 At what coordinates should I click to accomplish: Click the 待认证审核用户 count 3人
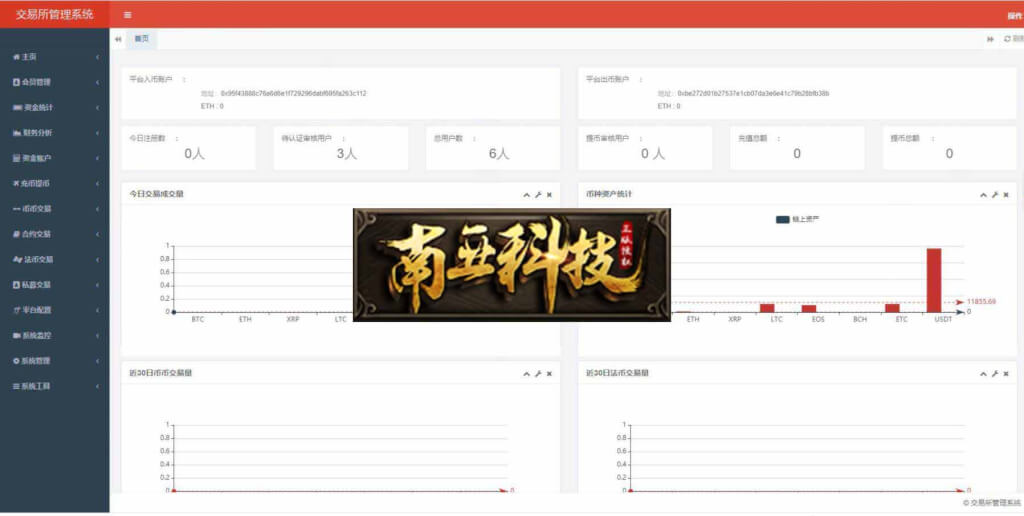tap(347, 153)
